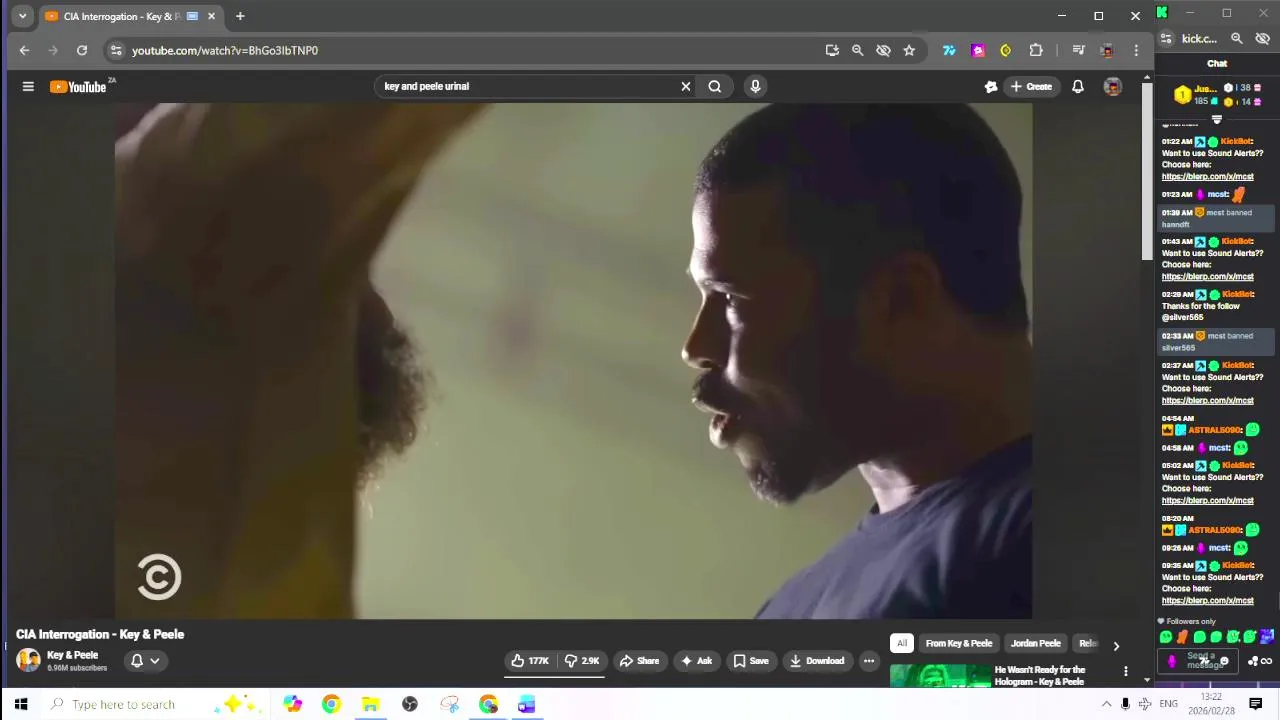Viewport: 1280px width, 720px height.
Task: Run search with magnifier button
Action: pyautogui.click(x=715, y=87)
